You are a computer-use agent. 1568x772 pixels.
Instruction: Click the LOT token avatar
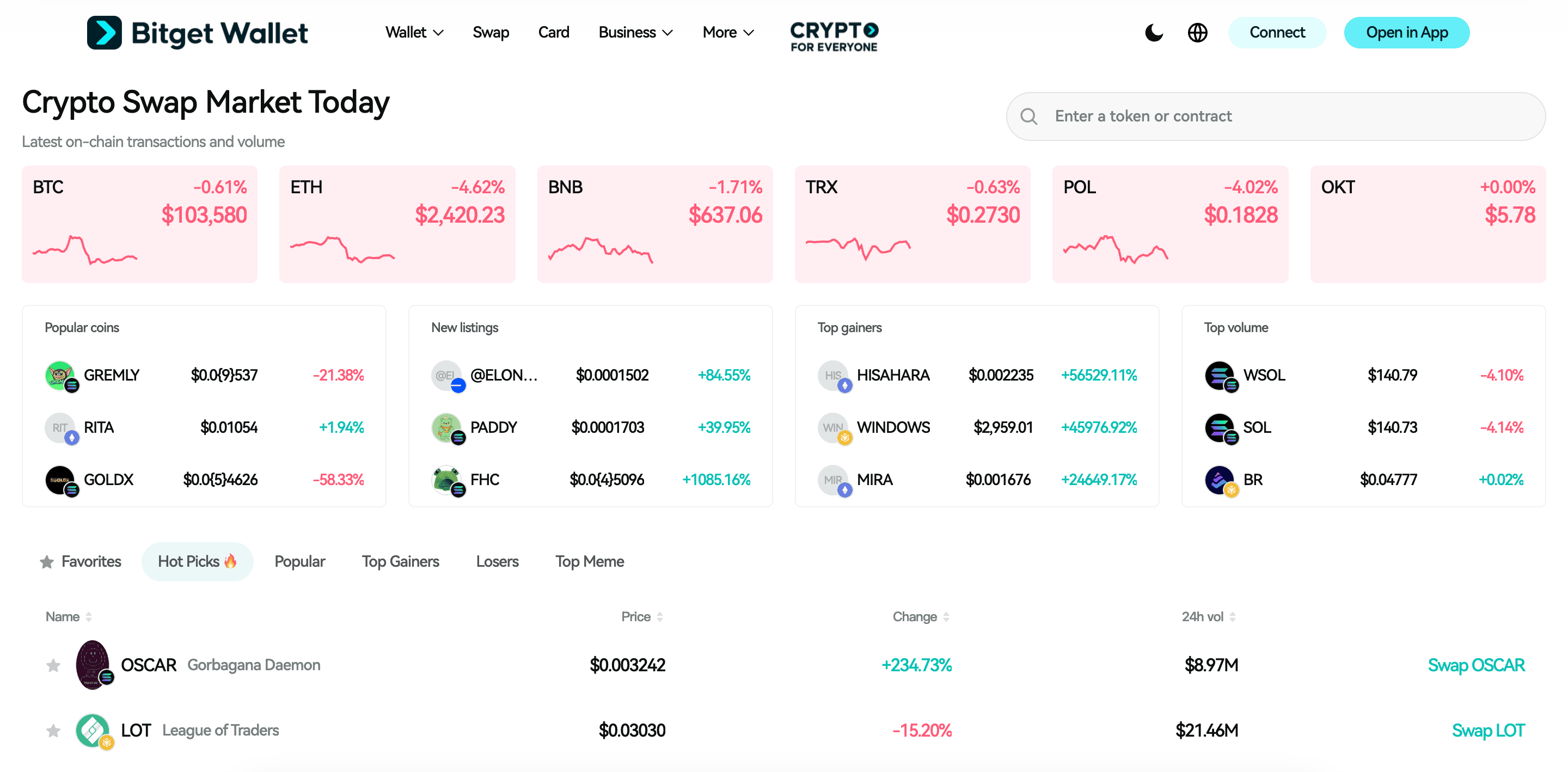click(x=93, y=730)
